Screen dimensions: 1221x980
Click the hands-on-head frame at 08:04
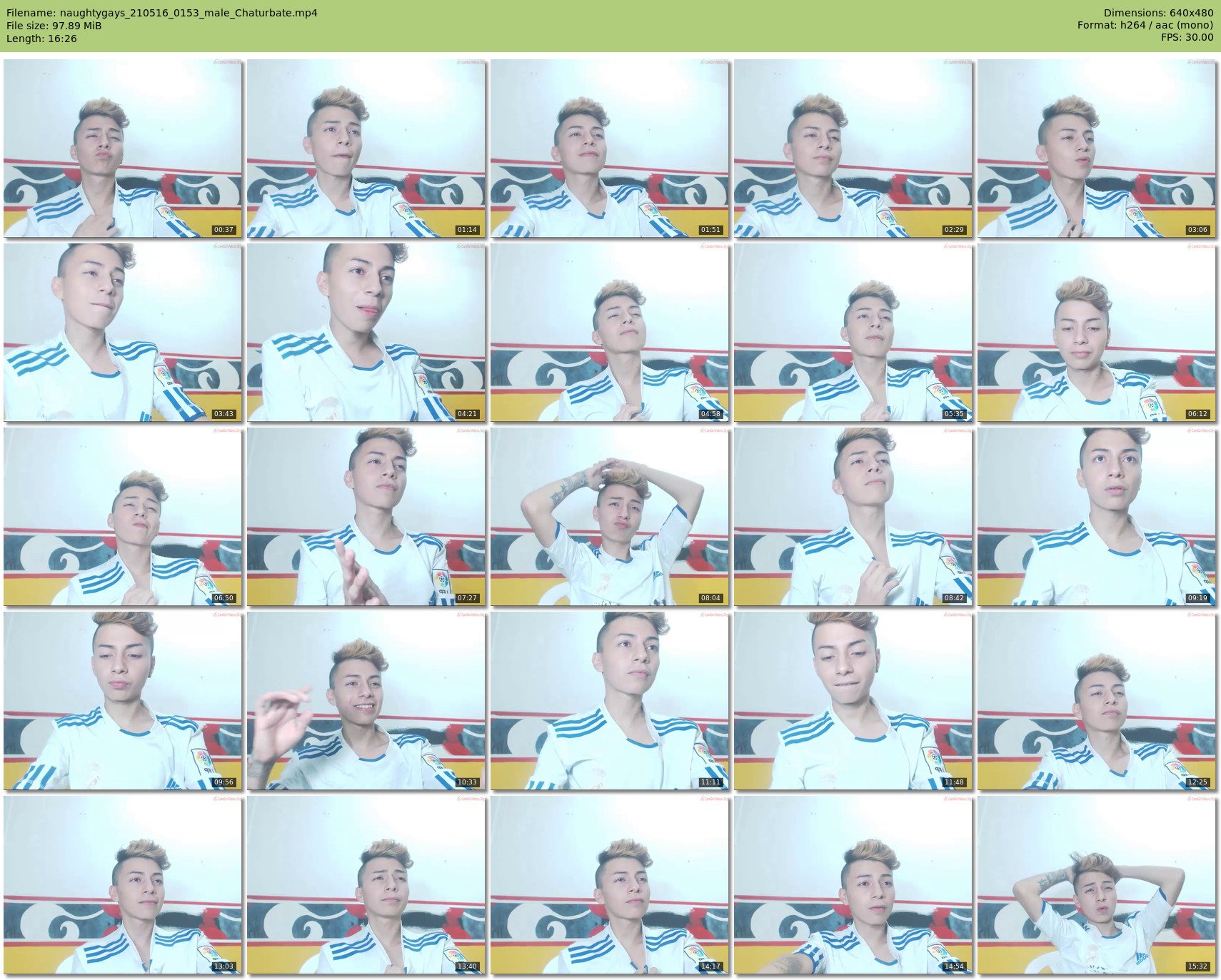point(610,517)
